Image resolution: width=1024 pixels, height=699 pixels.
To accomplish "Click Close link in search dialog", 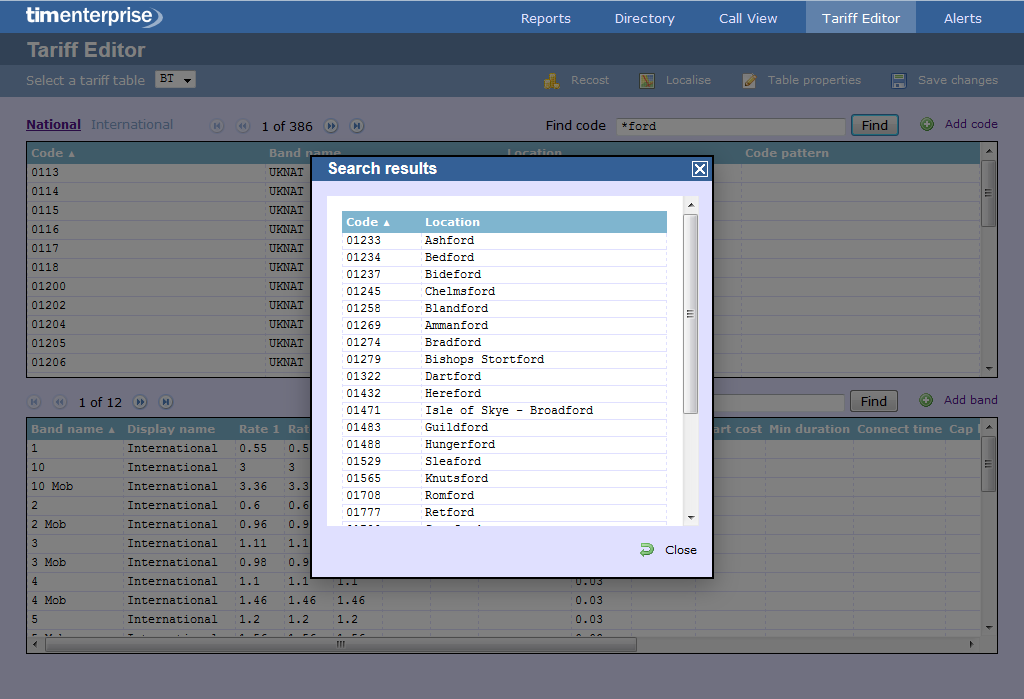I will 680,550.
